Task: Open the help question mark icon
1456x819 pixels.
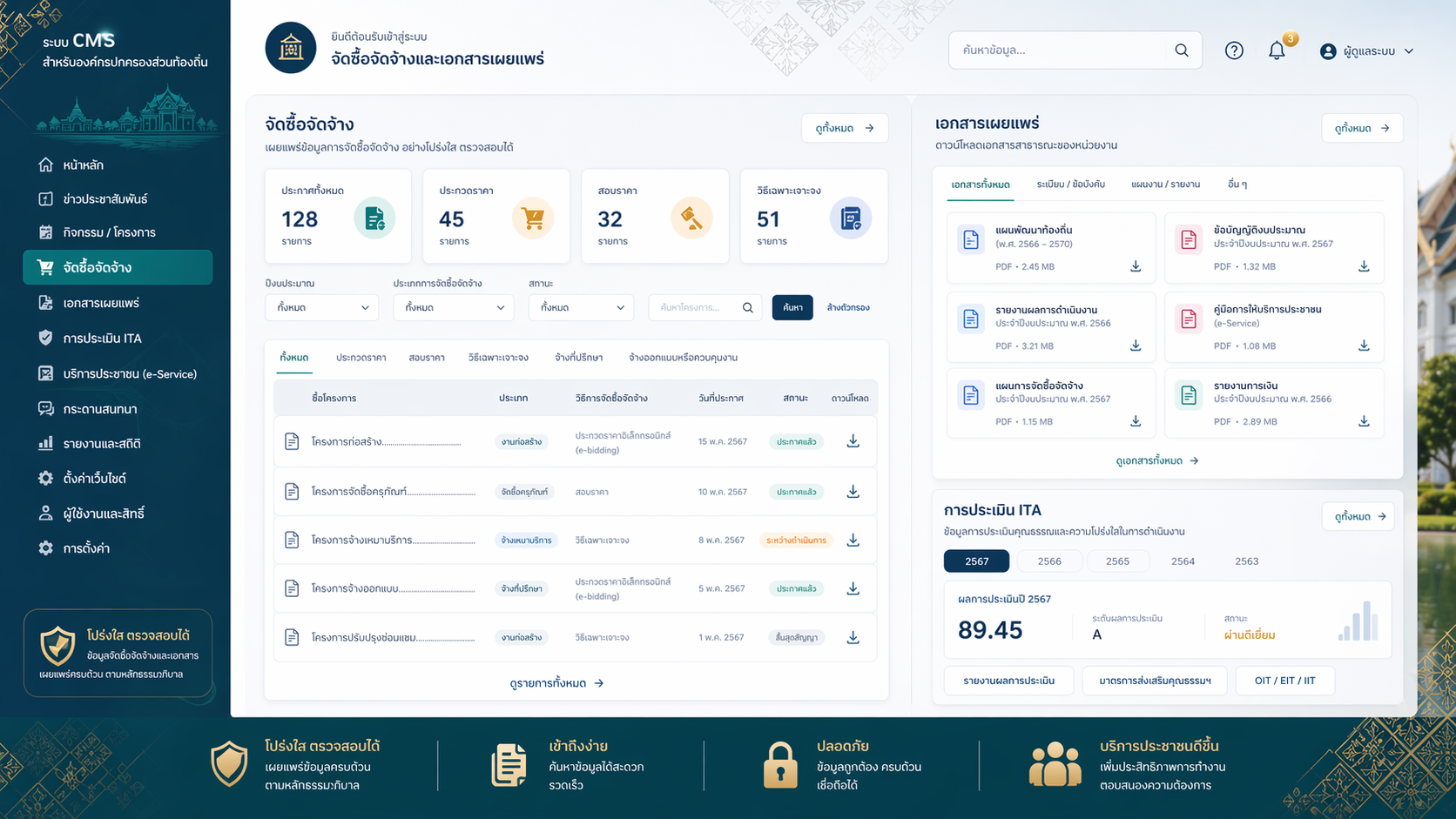Action: pyautogui.click(x=1234, y=50)
